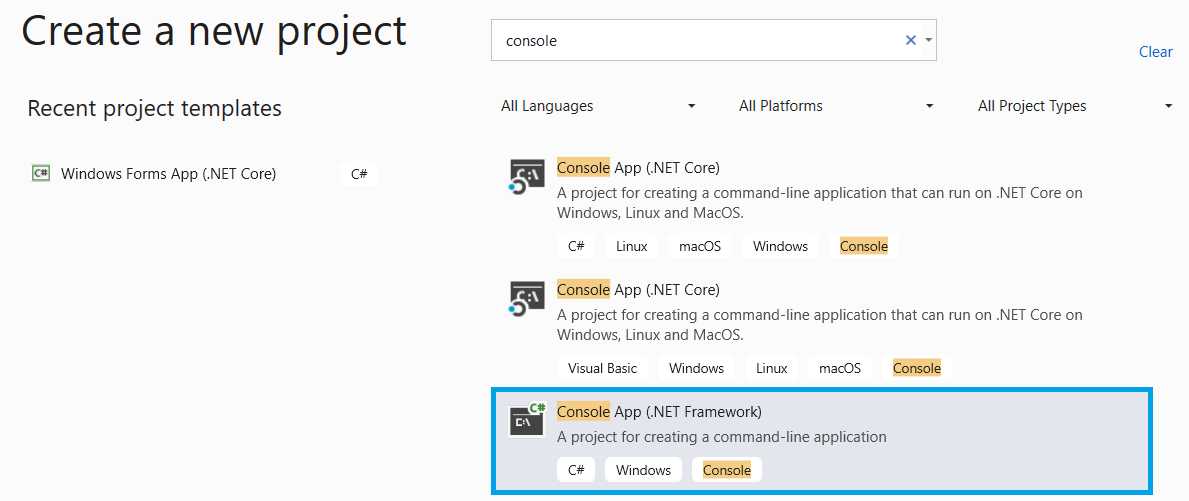The image size is (1189, 501).
Task: Click C# tag beside Windows Forms App
Action: pos(359,174)
